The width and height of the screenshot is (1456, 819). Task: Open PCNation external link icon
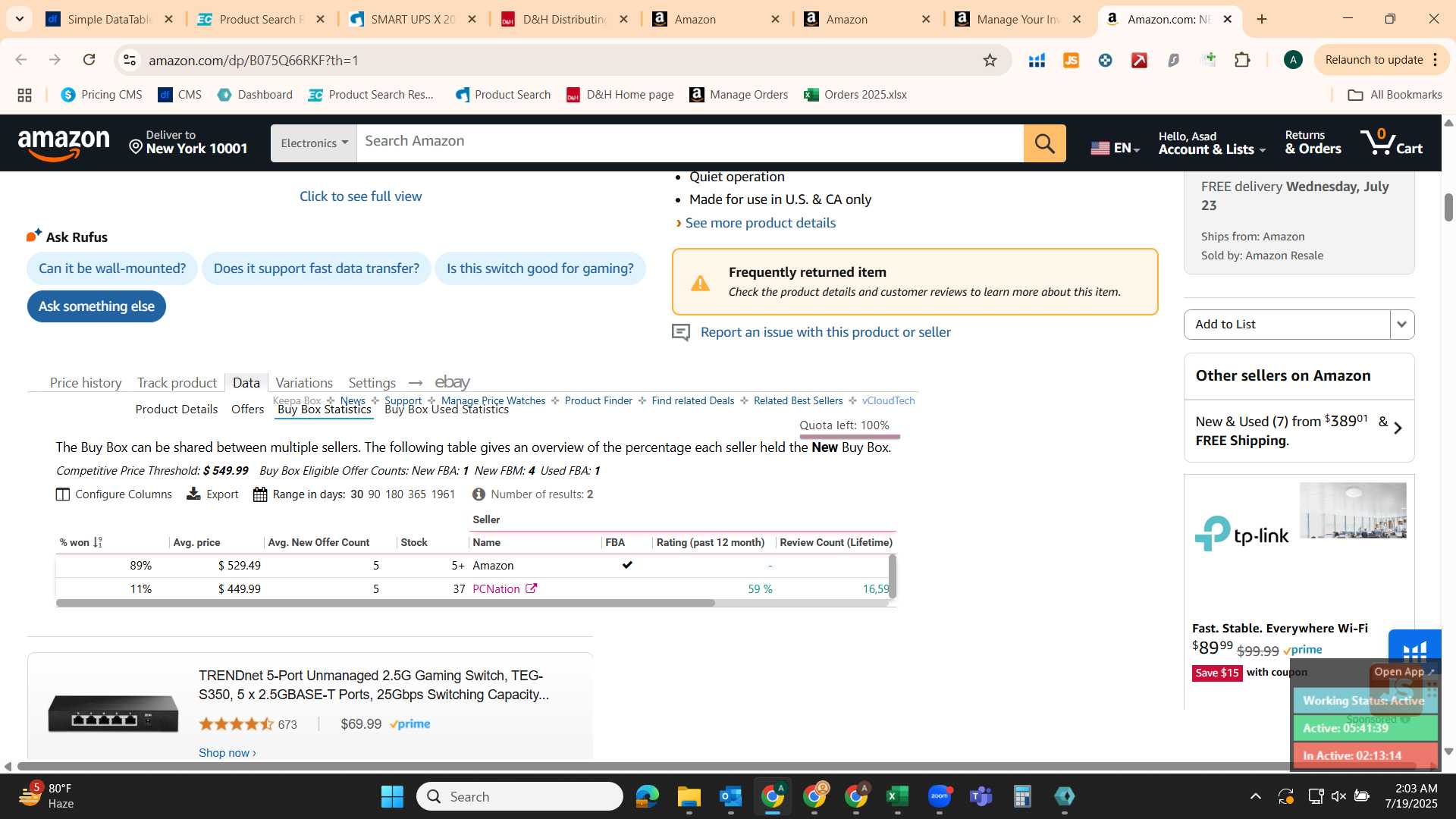(x=531, y=588)
